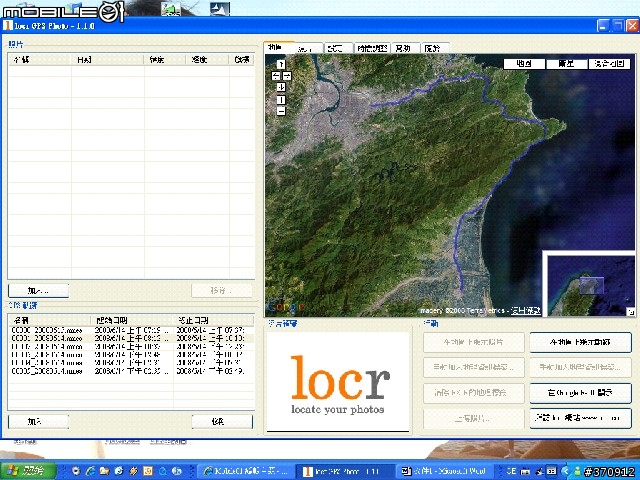The image size is (640, 480).
Task: Open the tab directly left of the 關於 tab
Action: [405, 48]
